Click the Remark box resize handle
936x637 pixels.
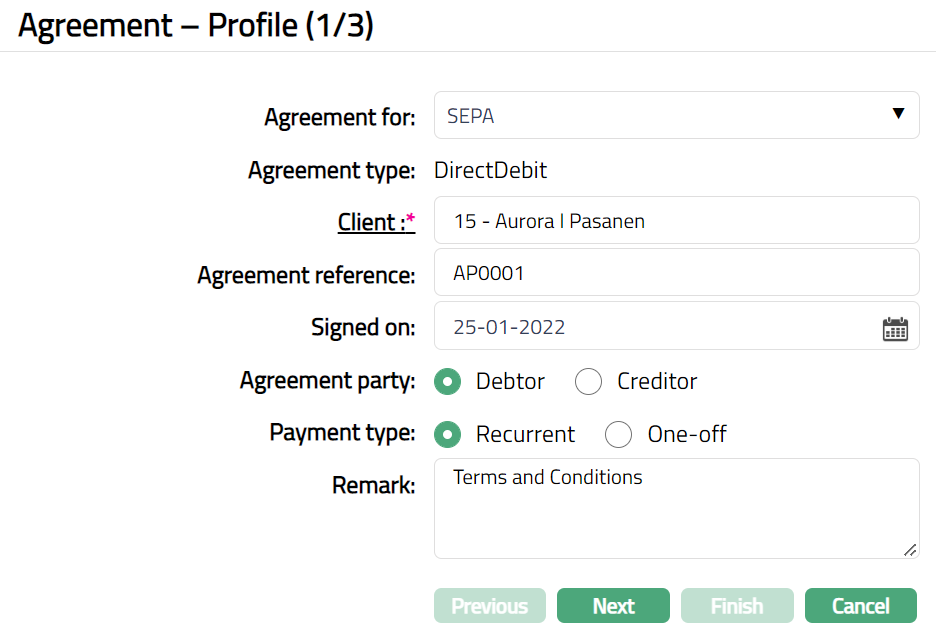click(909, 549)
